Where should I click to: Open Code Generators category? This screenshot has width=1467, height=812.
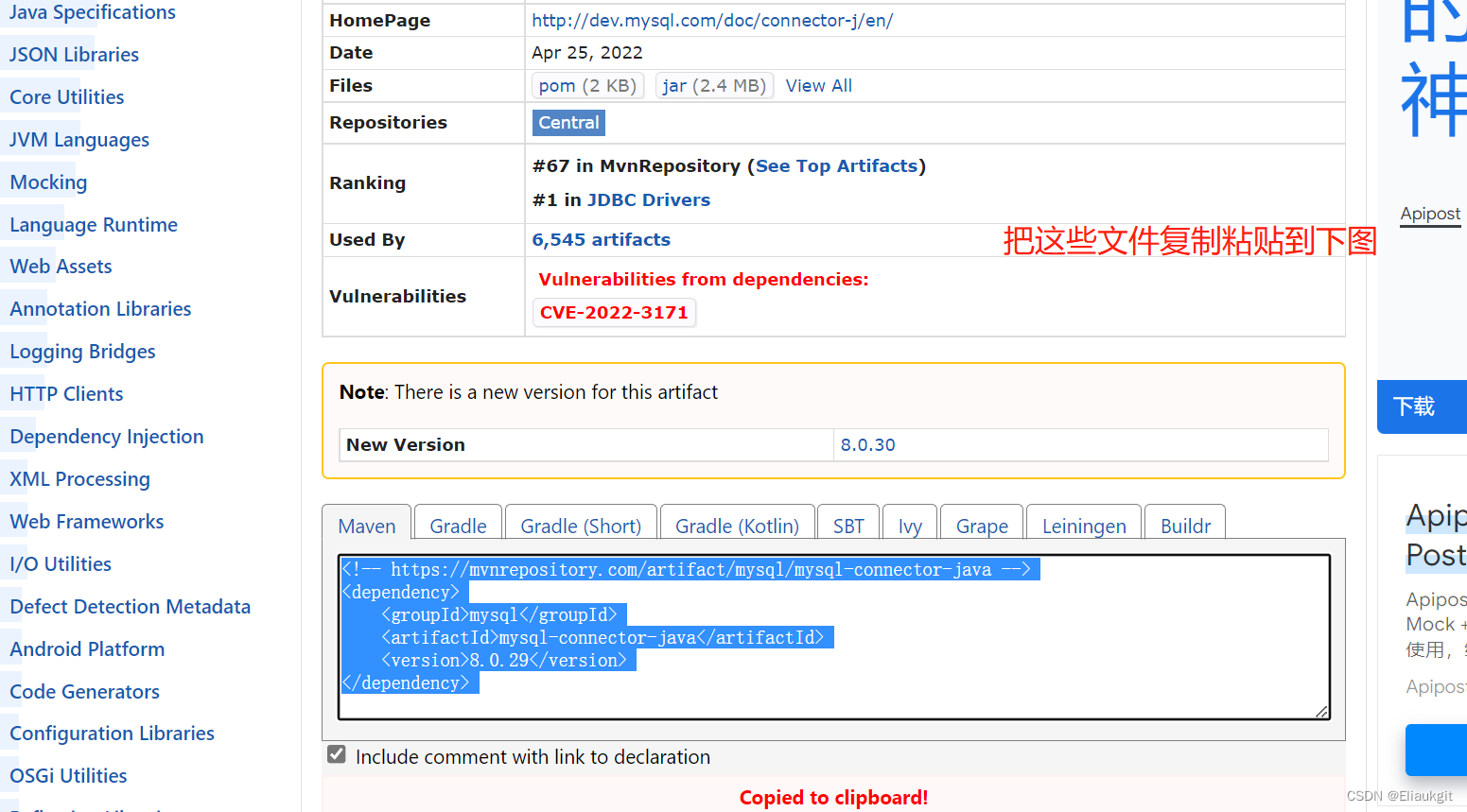[x=84, y=692]
